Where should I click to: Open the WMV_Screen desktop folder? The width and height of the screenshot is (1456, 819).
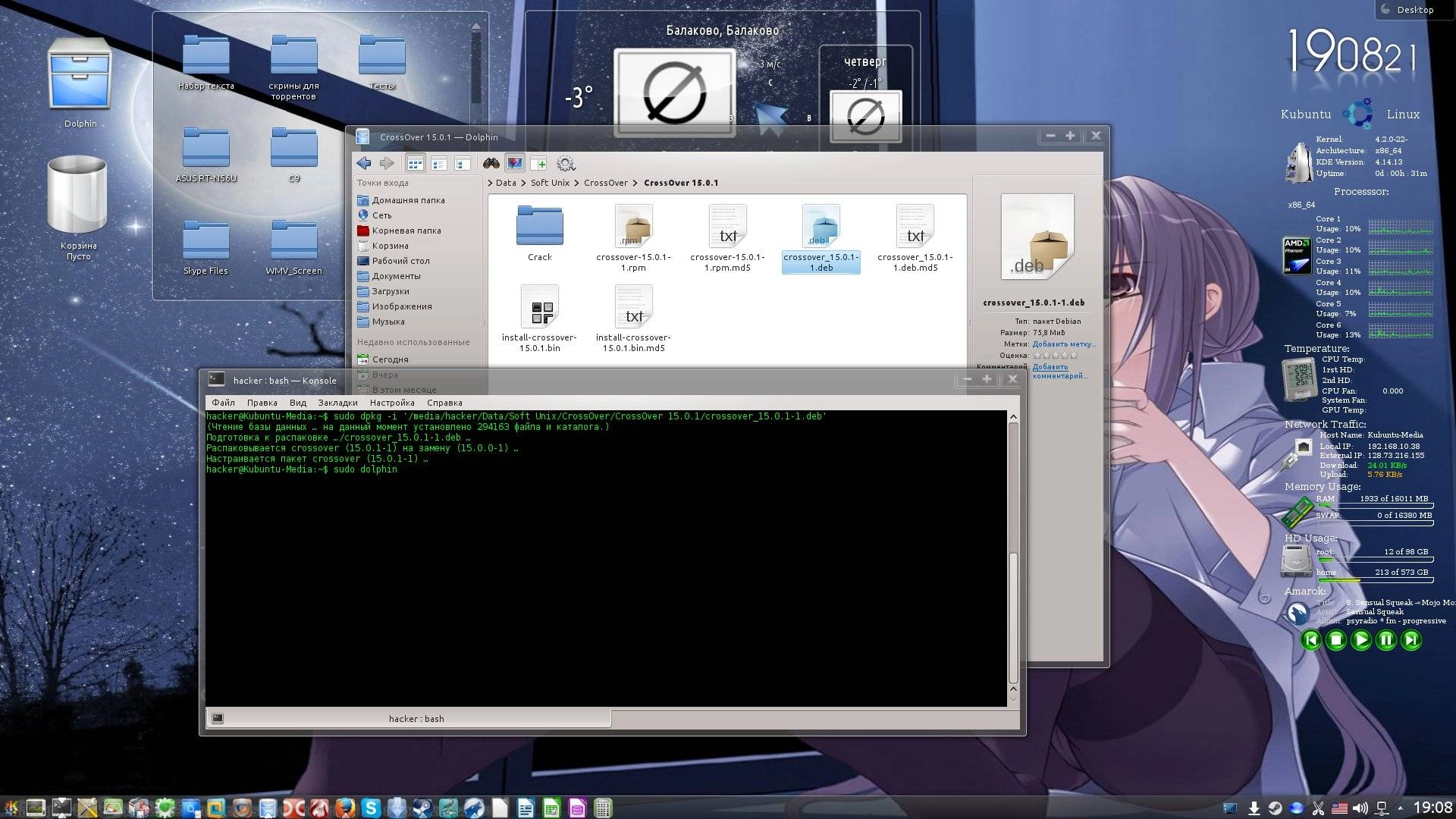[x=293, y=247]
